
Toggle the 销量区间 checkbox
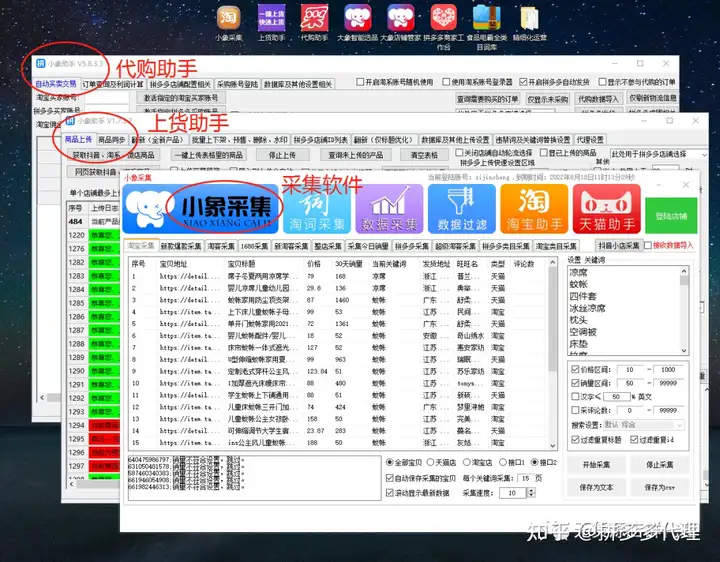[x=575, y=382]
